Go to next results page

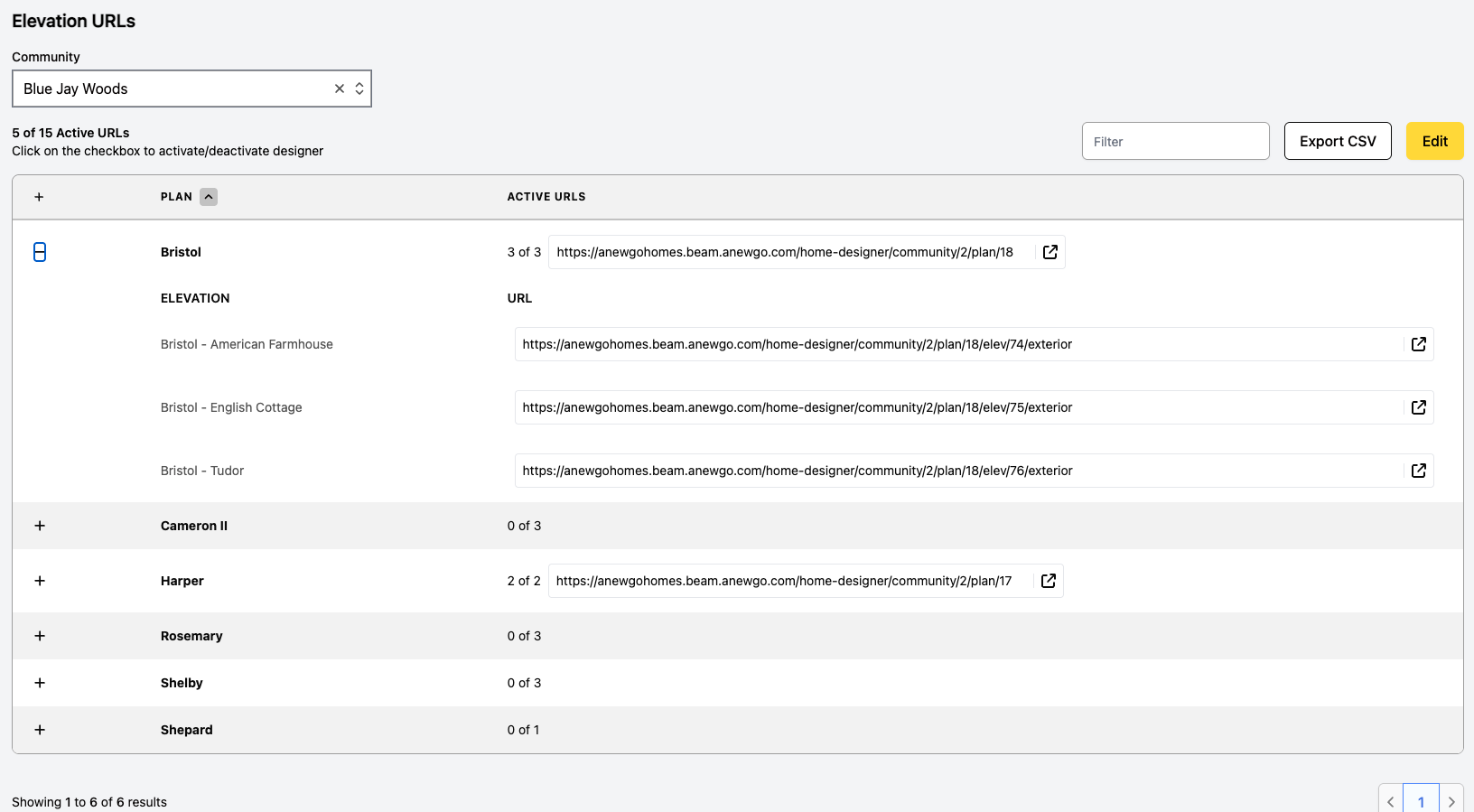[1451, 801]
